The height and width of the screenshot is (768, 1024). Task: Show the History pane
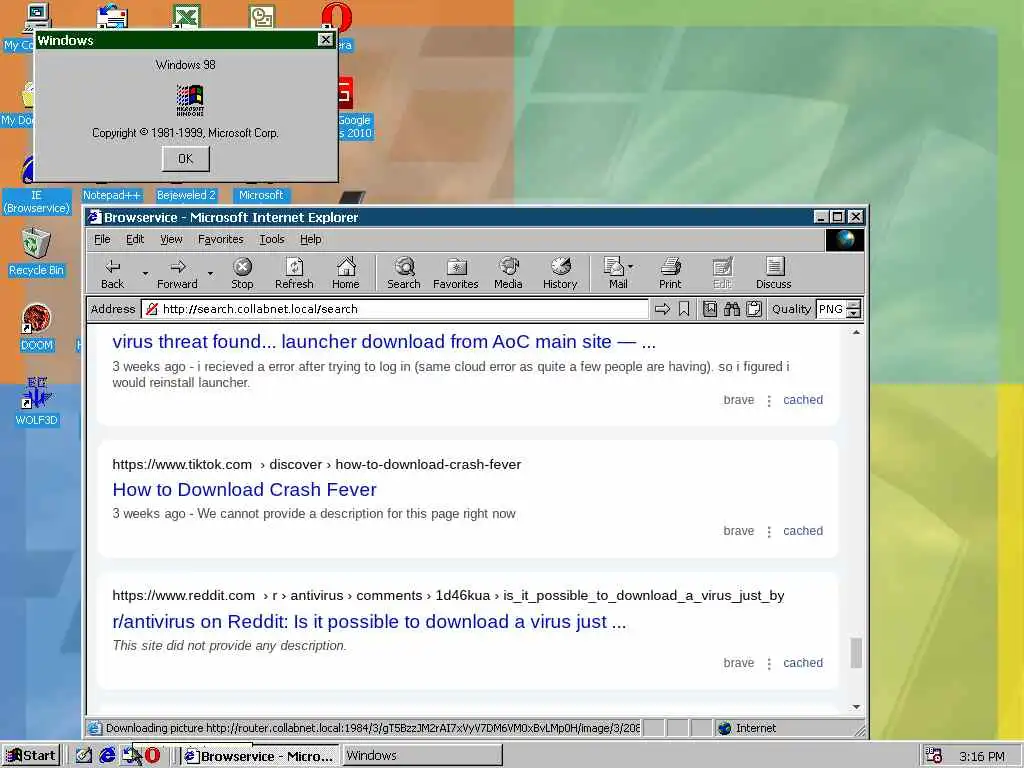click(560, 273)
